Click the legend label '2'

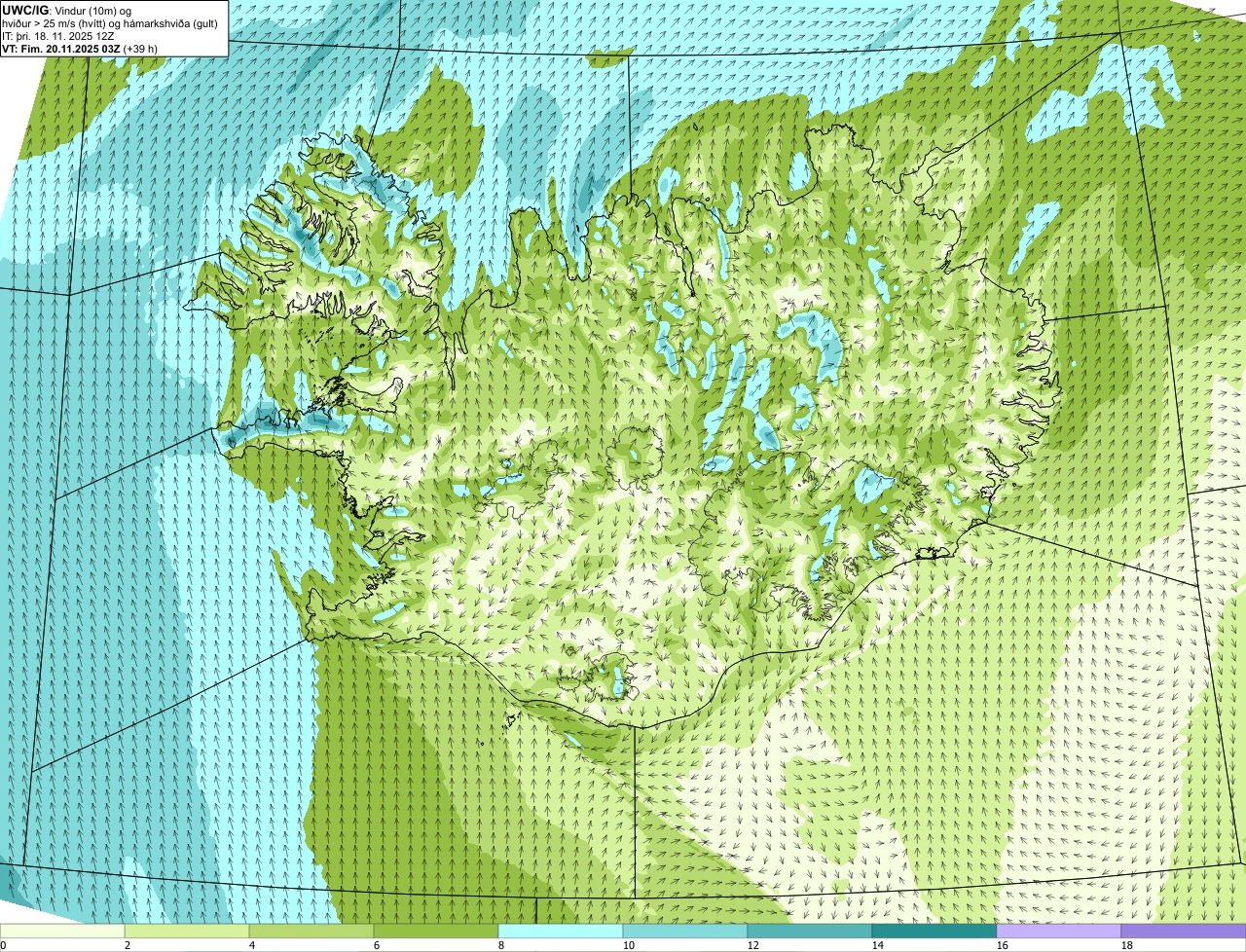point(128,945)
